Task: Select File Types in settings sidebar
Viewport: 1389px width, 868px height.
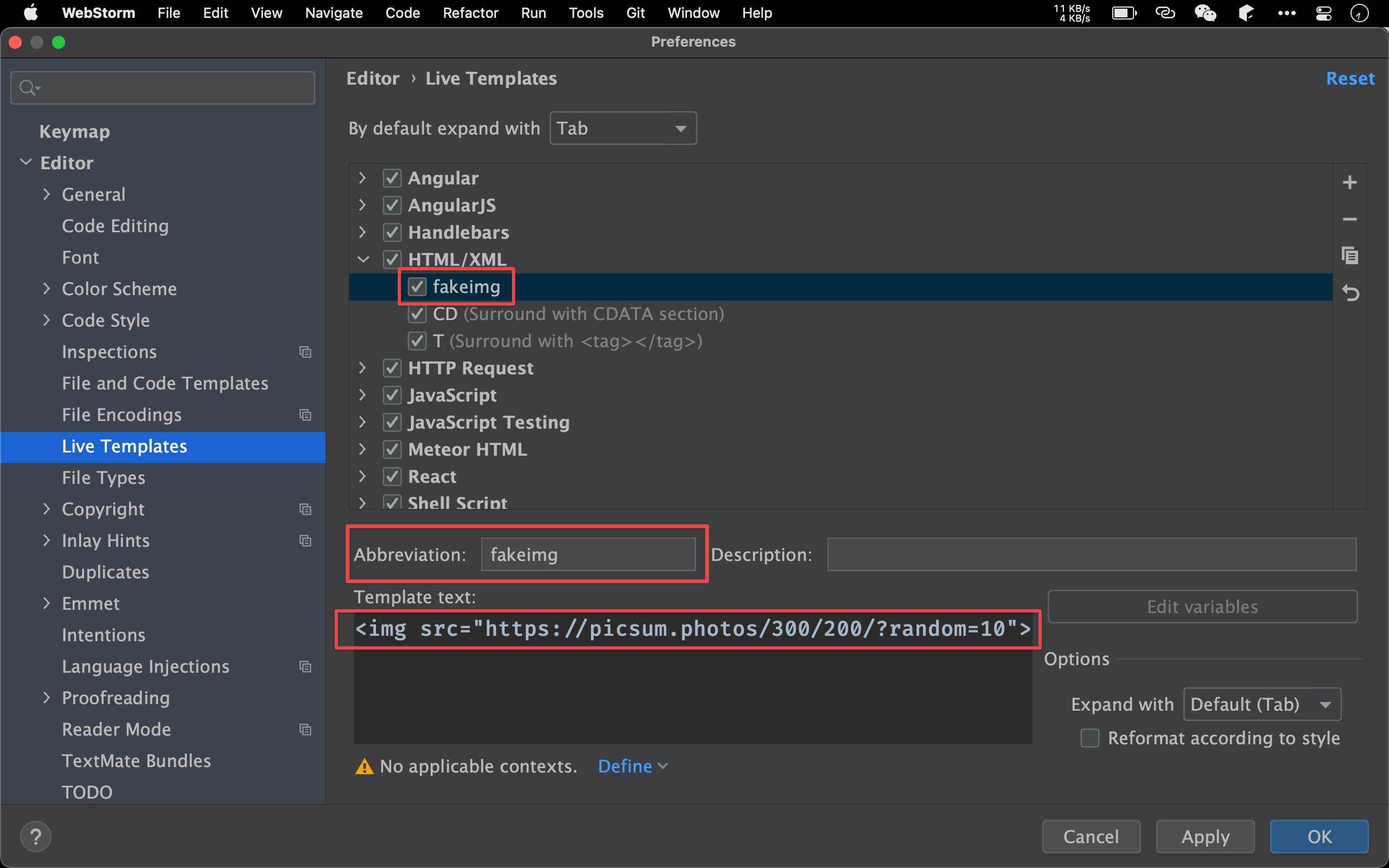Action: (x=103, y=477)
